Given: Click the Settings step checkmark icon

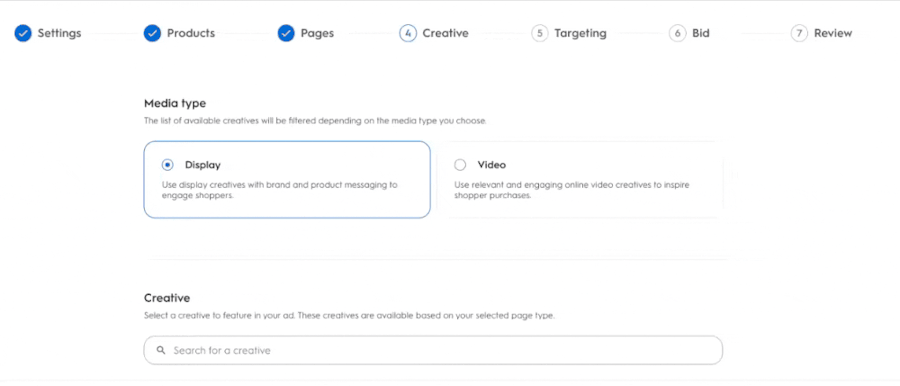Looking at the screenshot, I should 23,33.
